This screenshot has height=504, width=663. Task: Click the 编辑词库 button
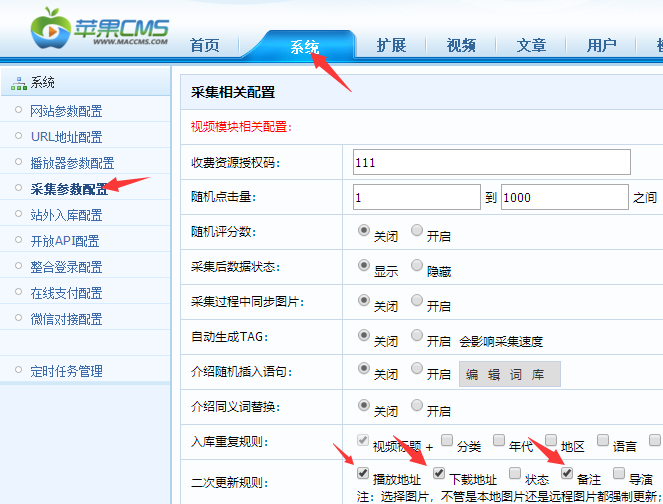tap(510, 374)
